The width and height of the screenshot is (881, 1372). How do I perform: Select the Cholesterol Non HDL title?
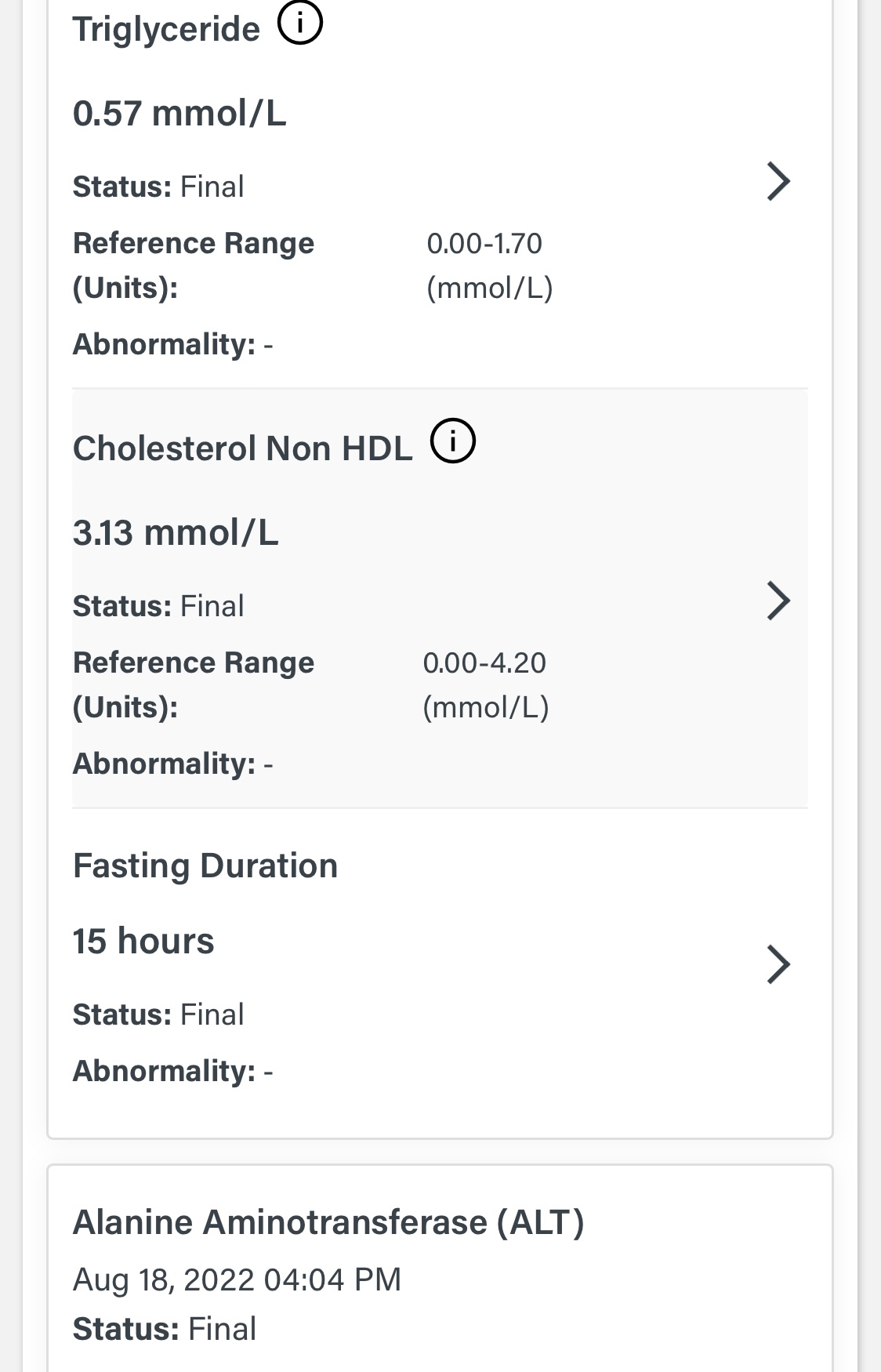click(242, 448)
